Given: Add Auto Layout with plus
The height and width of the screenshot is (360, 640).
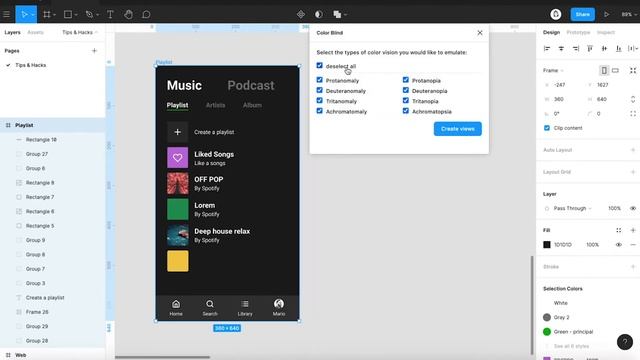Looking at the screenshot, I should [633, 150].
